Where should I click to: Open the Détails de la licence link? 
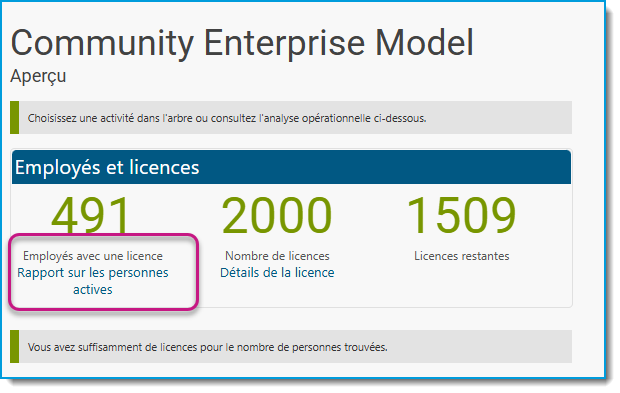[x=277, y=272]
